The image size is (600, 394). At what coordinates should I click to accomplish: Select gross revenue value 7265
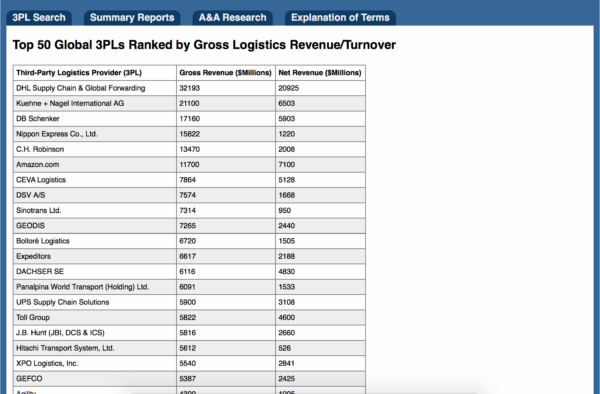188,226
